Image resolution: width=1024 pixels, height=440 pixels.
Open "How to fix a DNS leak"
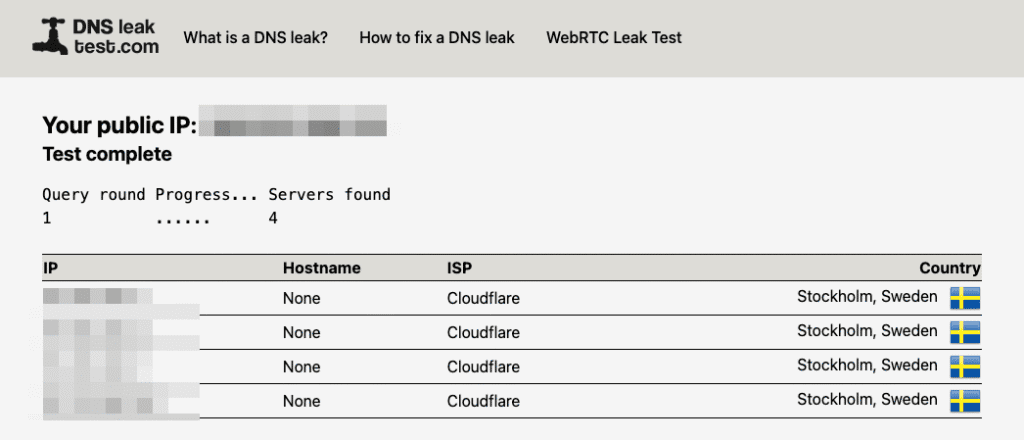coord(437,38)
